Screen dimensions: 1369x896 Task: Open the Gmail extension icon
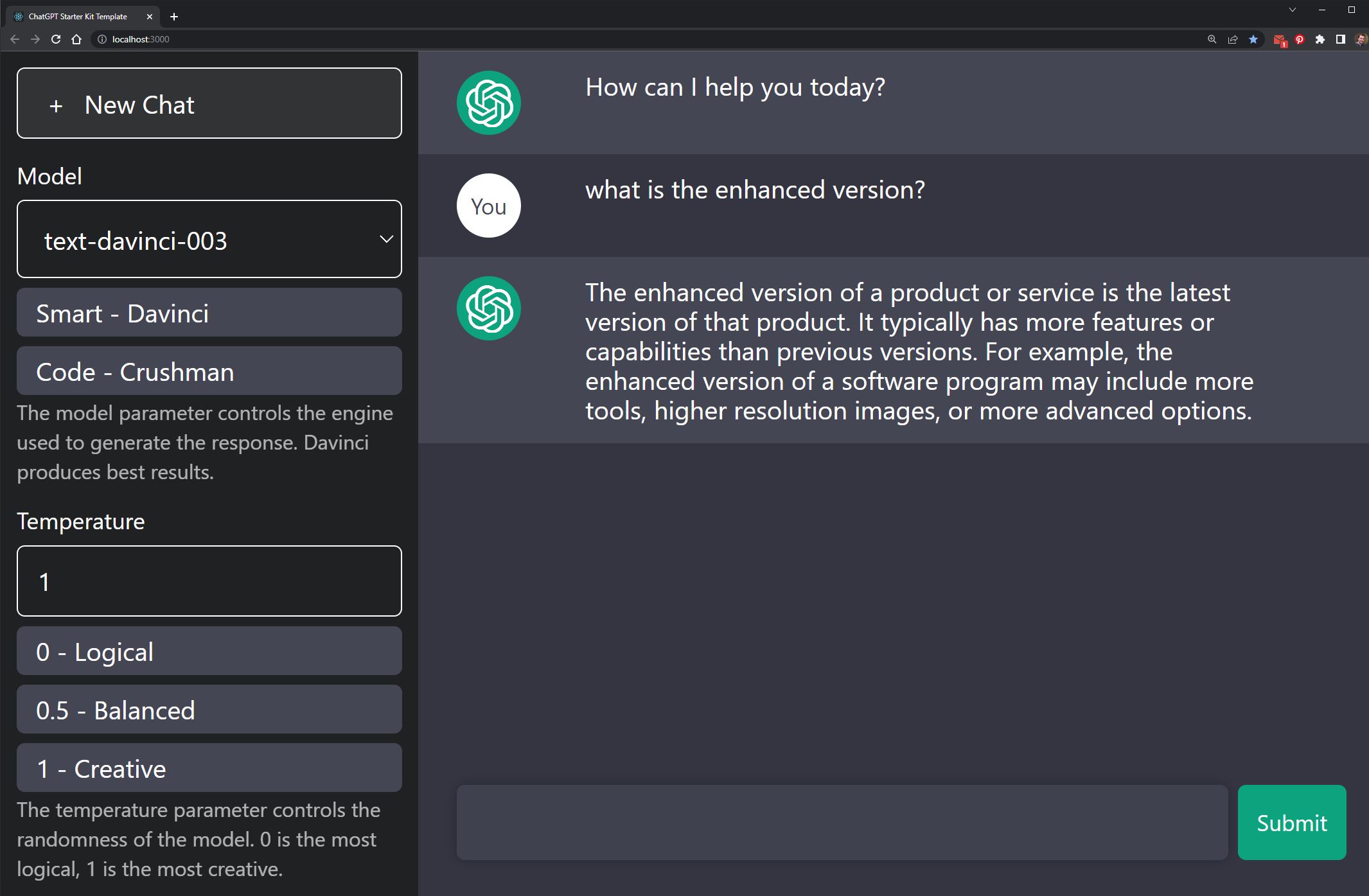pos(1279,40)
